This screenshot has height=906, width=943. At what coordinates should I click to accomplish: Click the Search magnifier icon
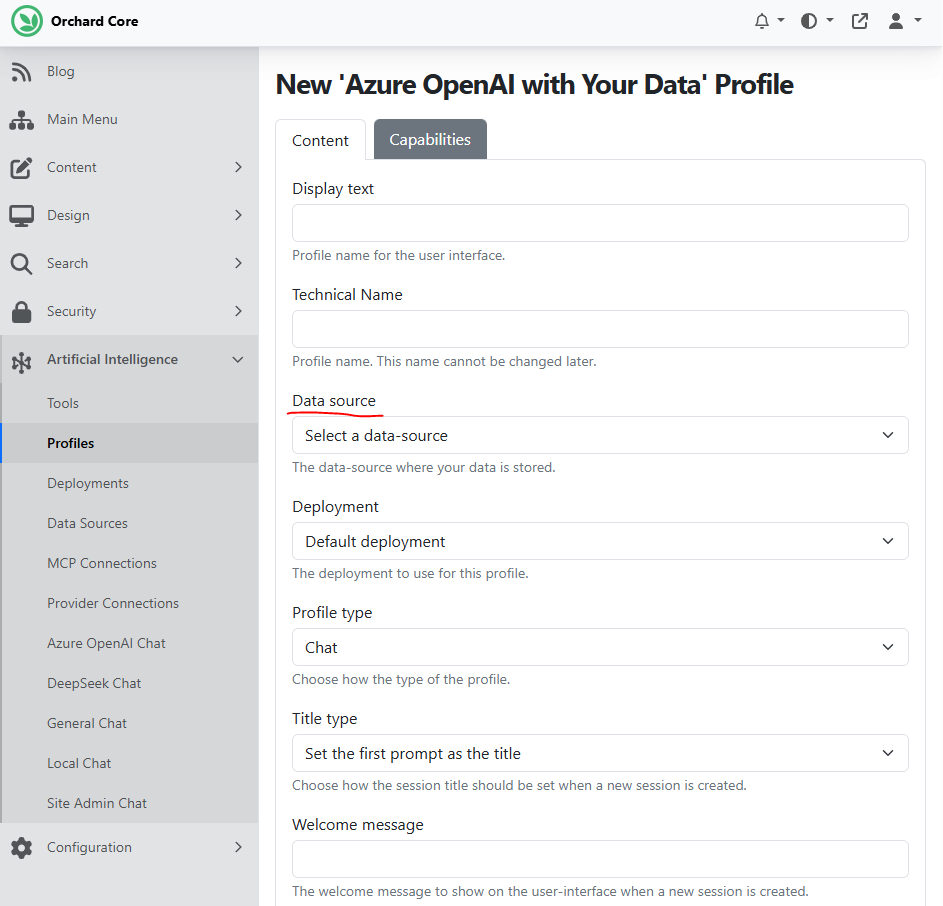click(22, 264)
